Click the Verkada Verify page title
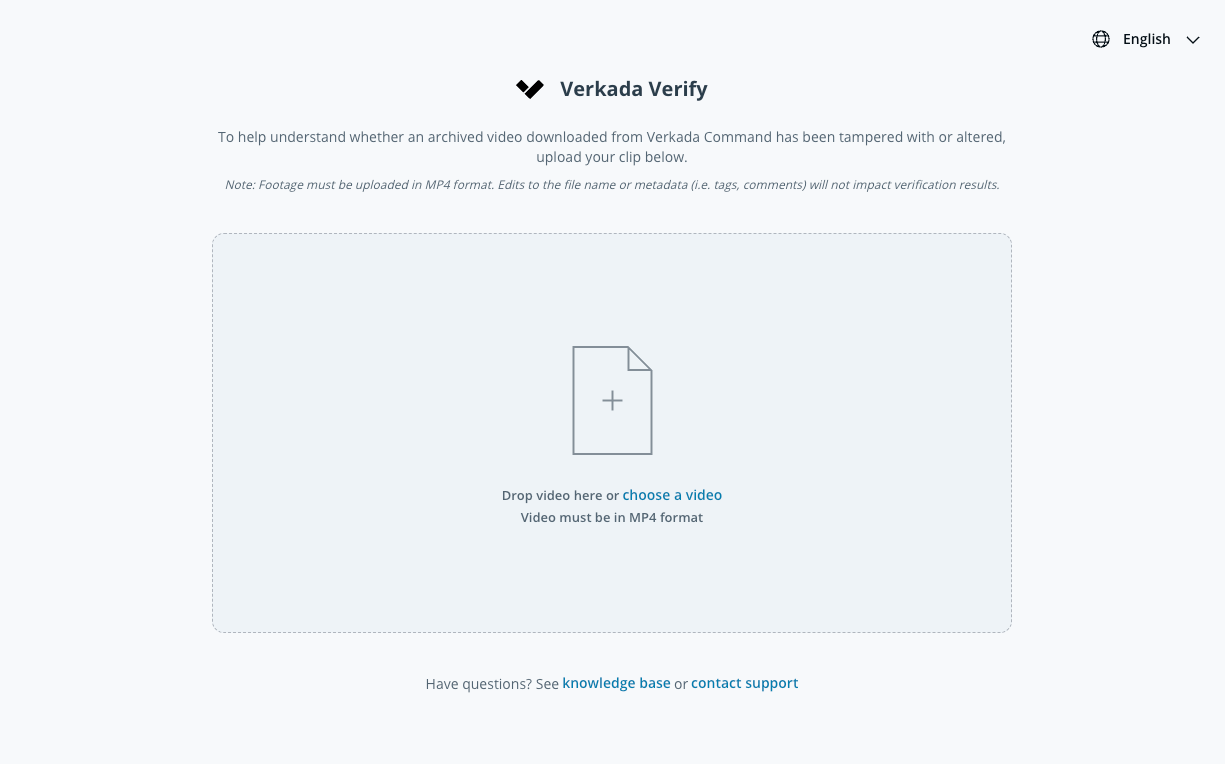This screenshot has height=764, width=1225. [633, 89]
